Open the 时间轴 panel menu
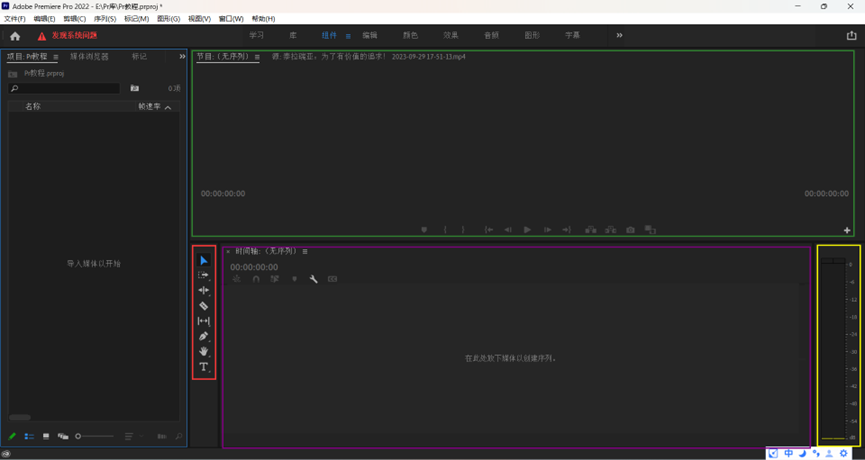 pos(305,252)
